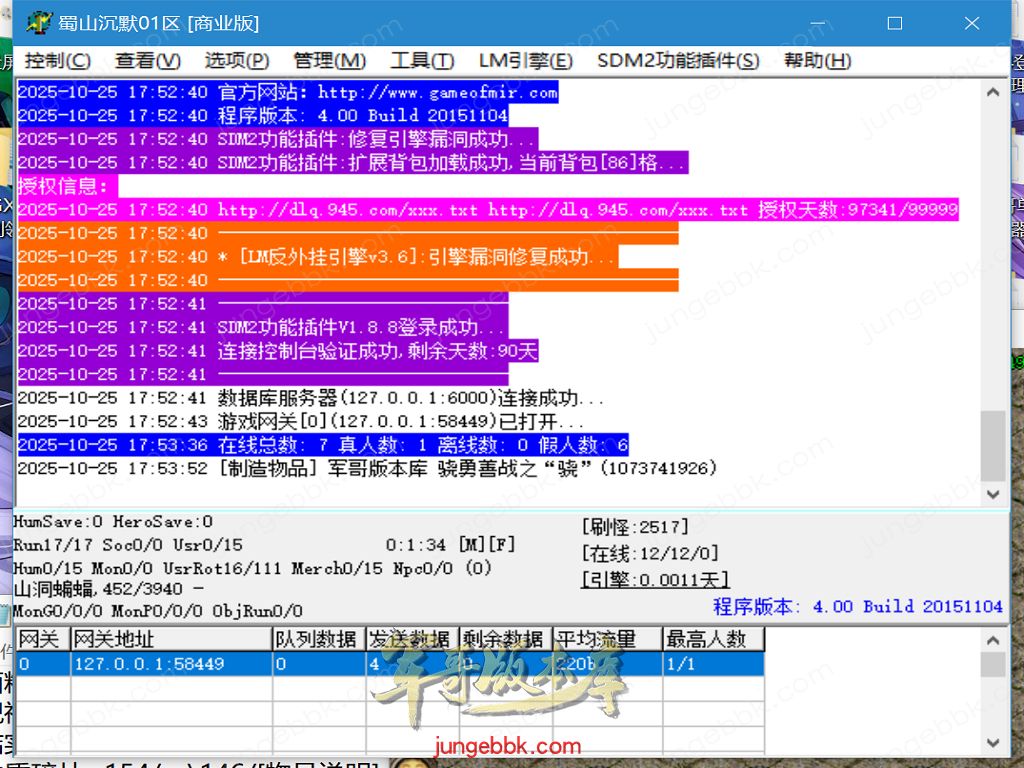Click the log panel's scroll down arrow

pos(993,494)
